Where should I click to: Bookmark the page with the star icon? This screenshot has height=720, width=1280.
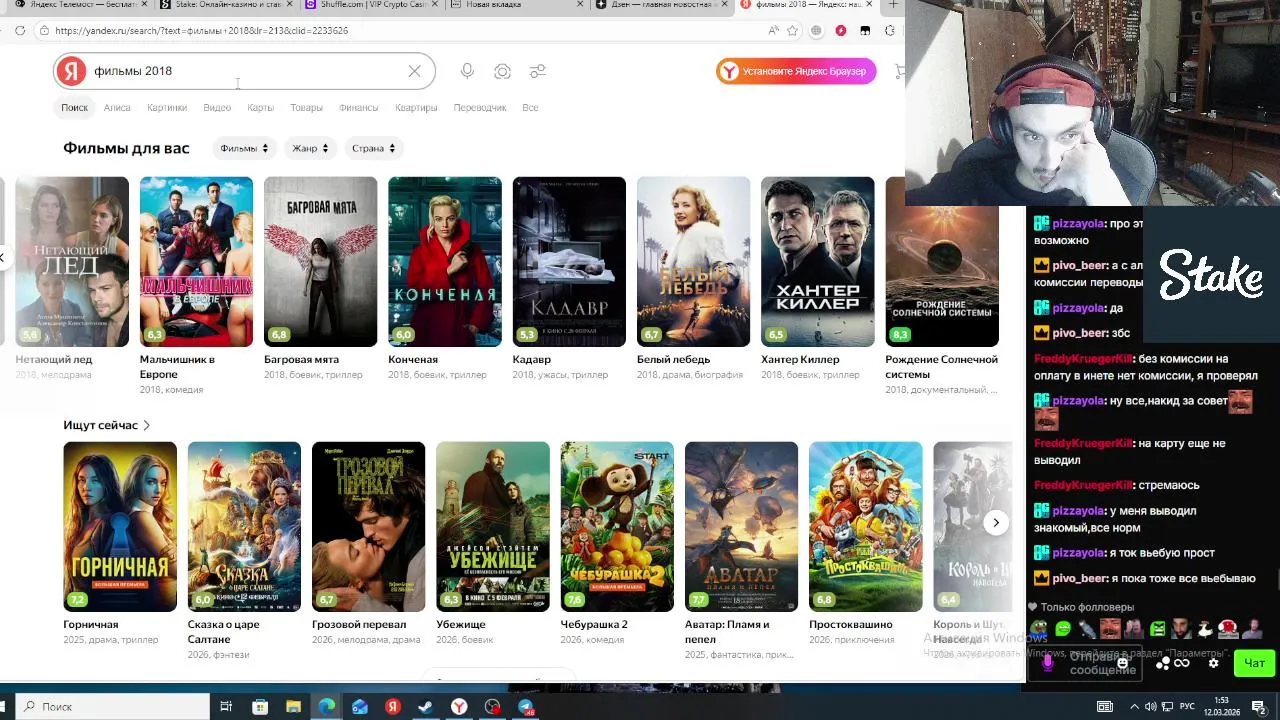coord(793,31)
